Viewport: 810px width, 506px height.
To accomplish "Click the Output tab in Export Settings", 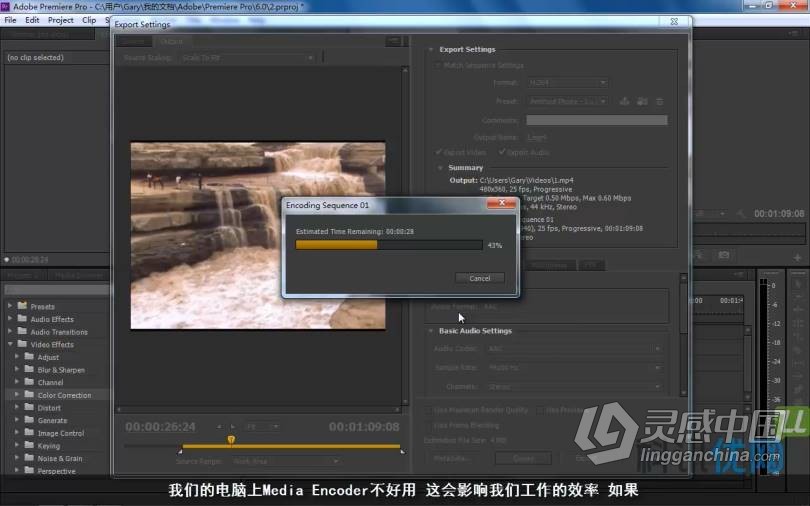I will pos(172,41).
